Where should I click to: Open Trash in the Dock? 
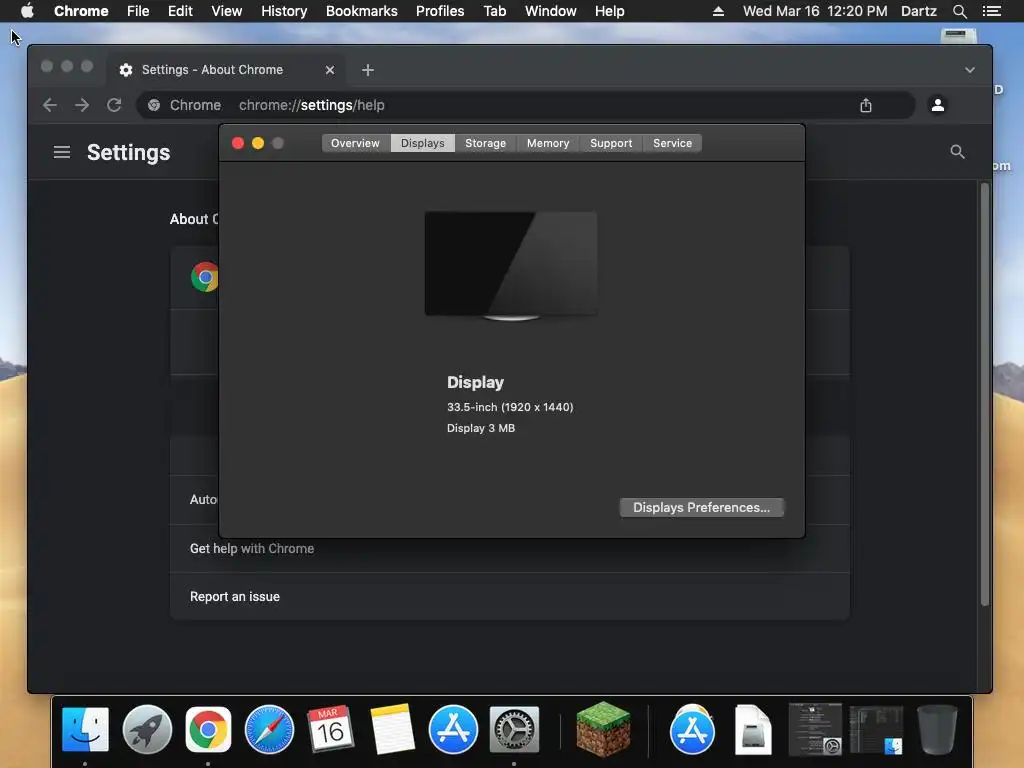click(937, 729)
